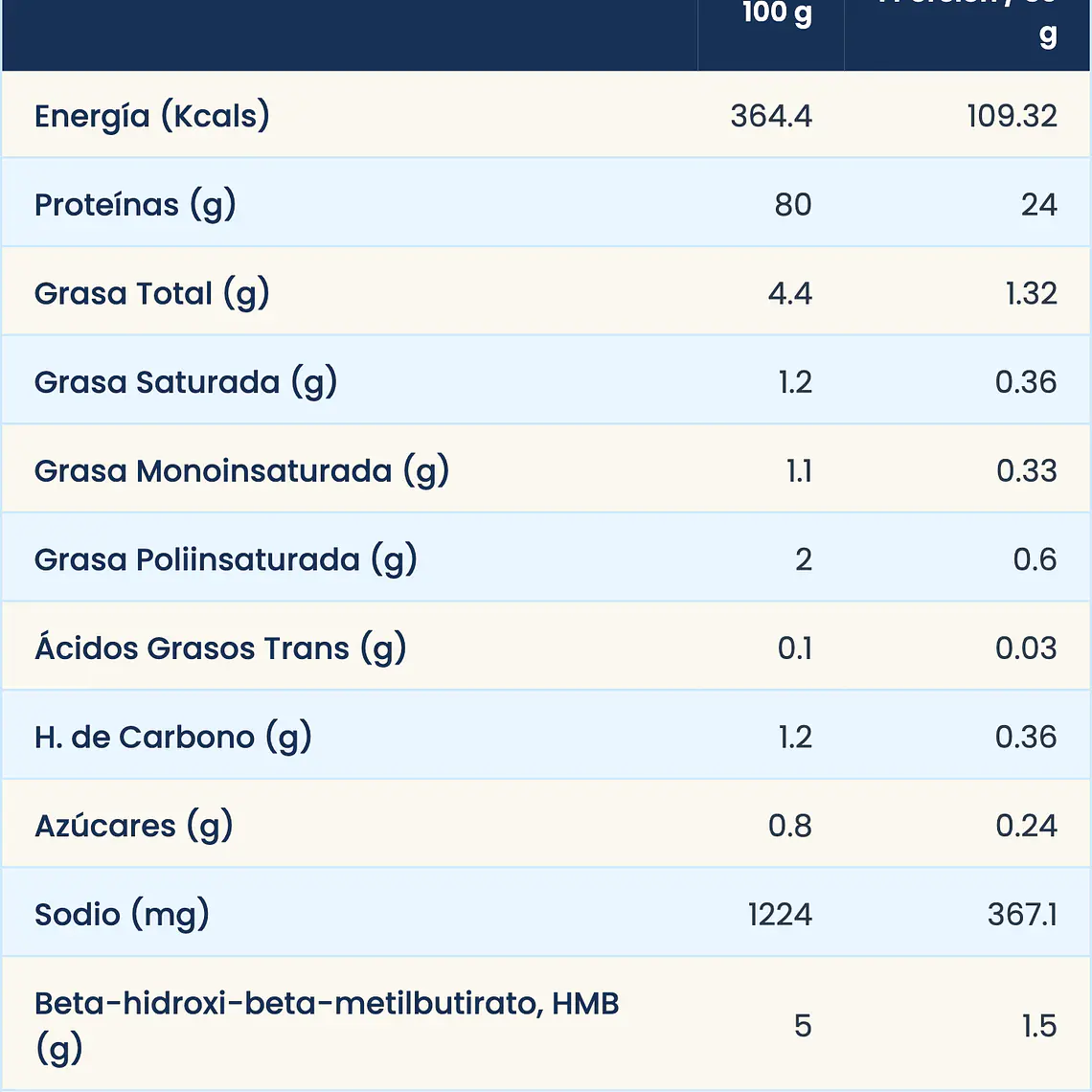Select the Grasa Saturada (g) label
Viewport: 1092px width, 1092px height.
[186, 381]
